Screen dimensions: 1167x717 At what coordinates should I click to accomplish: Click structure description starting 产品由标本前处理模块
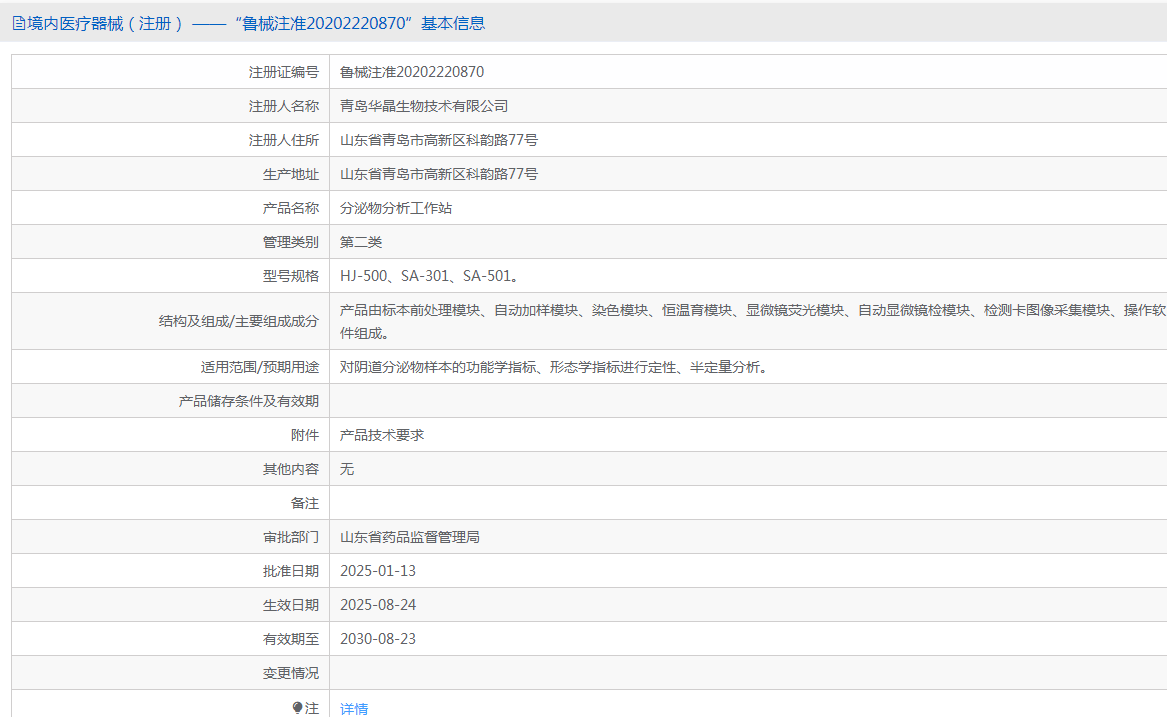click(x=753, y=321)
